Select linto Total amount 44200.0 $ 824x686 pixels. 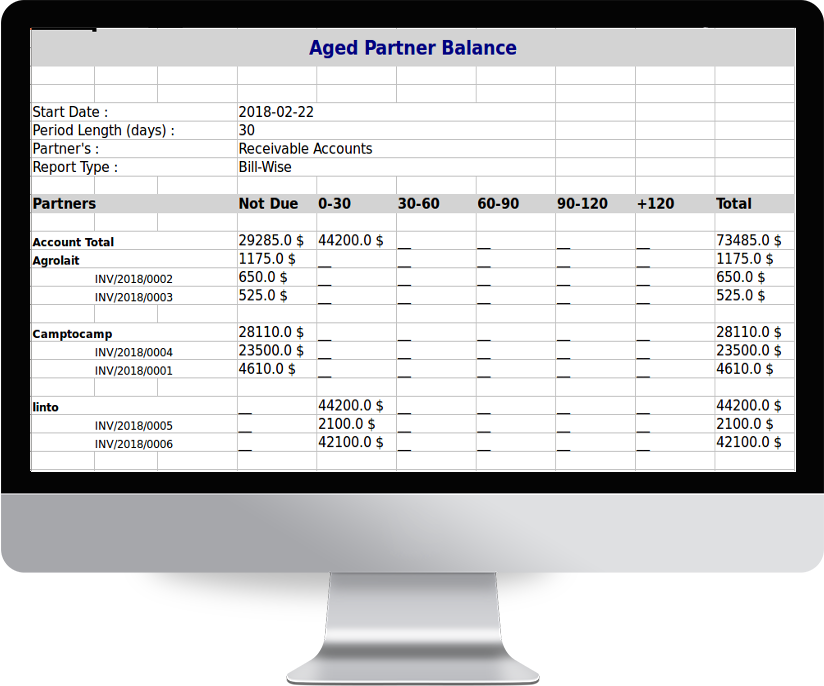pyautogui.click(x=748, y=406)
